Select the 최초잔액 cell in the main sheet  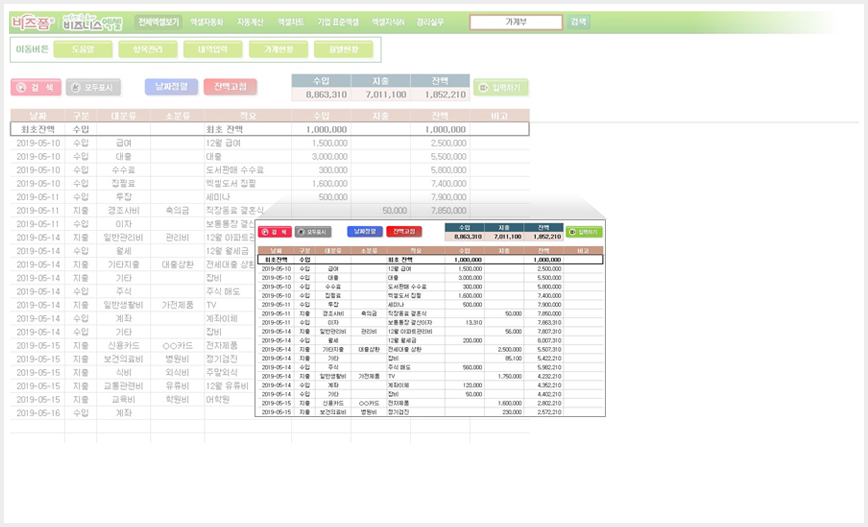[x=38, y=130]
